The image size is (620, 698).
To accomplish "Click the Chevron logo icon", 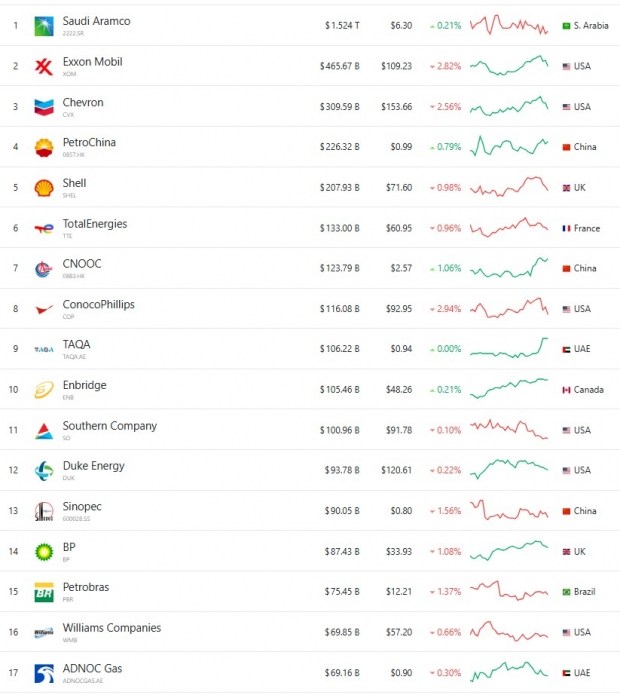I will [44, 107].
